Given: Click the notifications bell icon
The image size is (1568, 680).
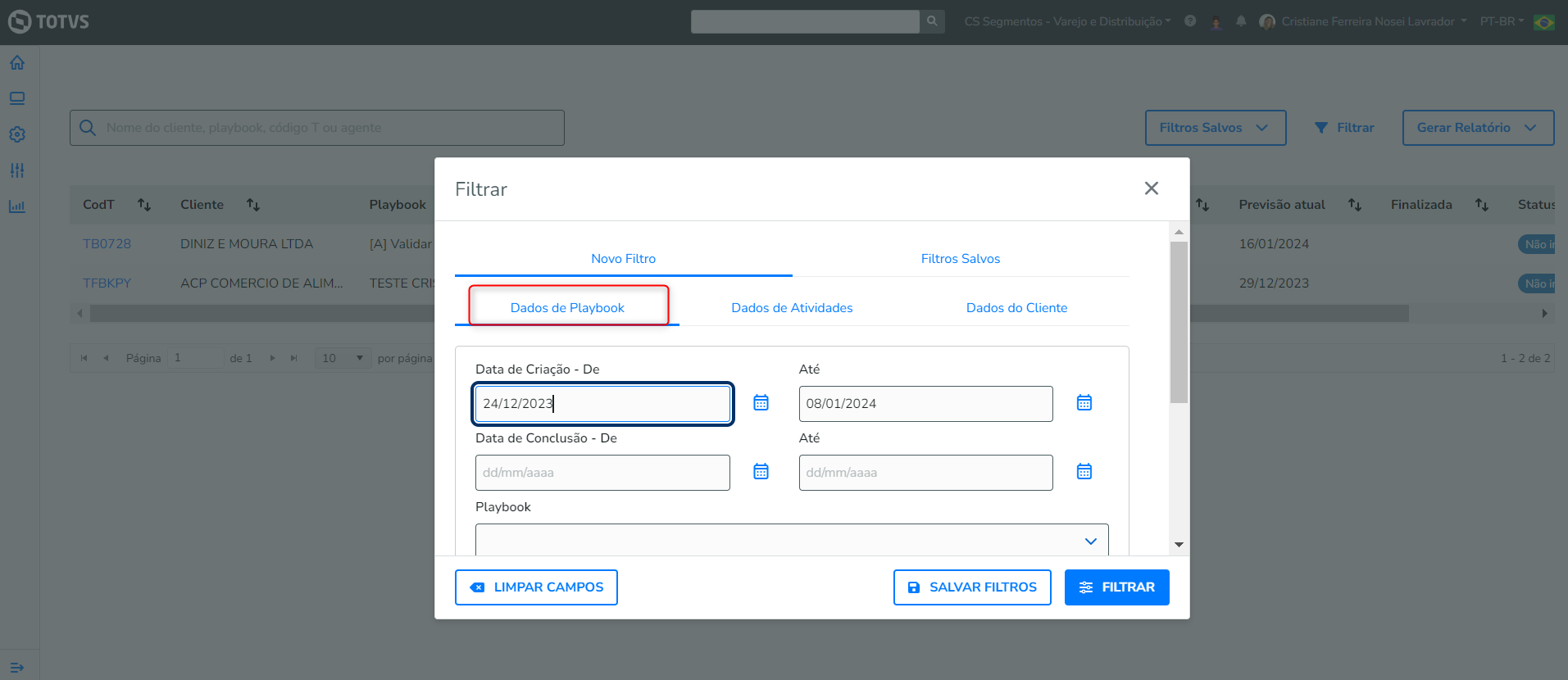Looking at the screenshot, I should [1241, 21].
